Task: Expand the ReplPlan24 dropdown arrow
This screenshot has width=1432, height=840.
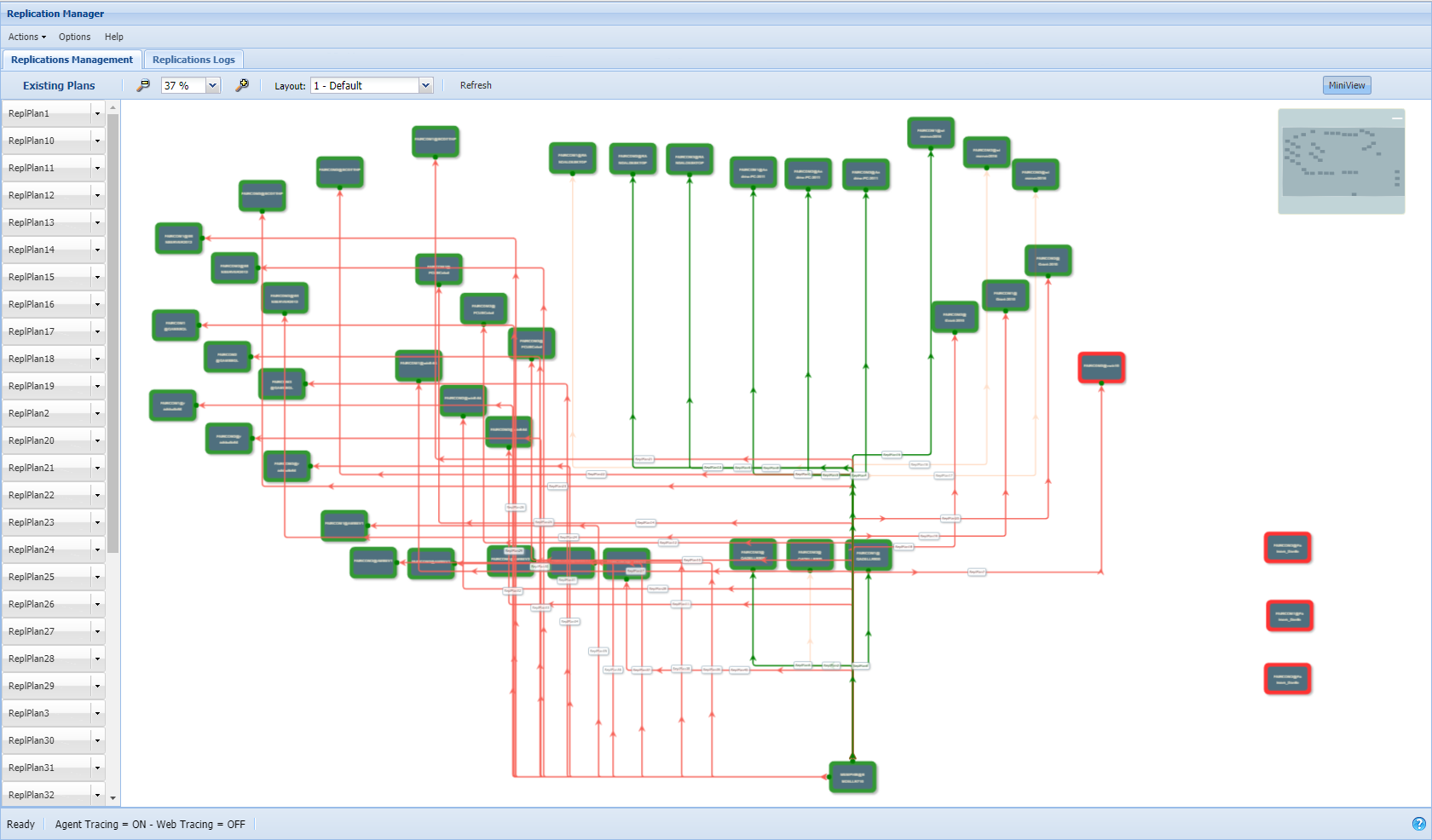Action: pos(97,549)
